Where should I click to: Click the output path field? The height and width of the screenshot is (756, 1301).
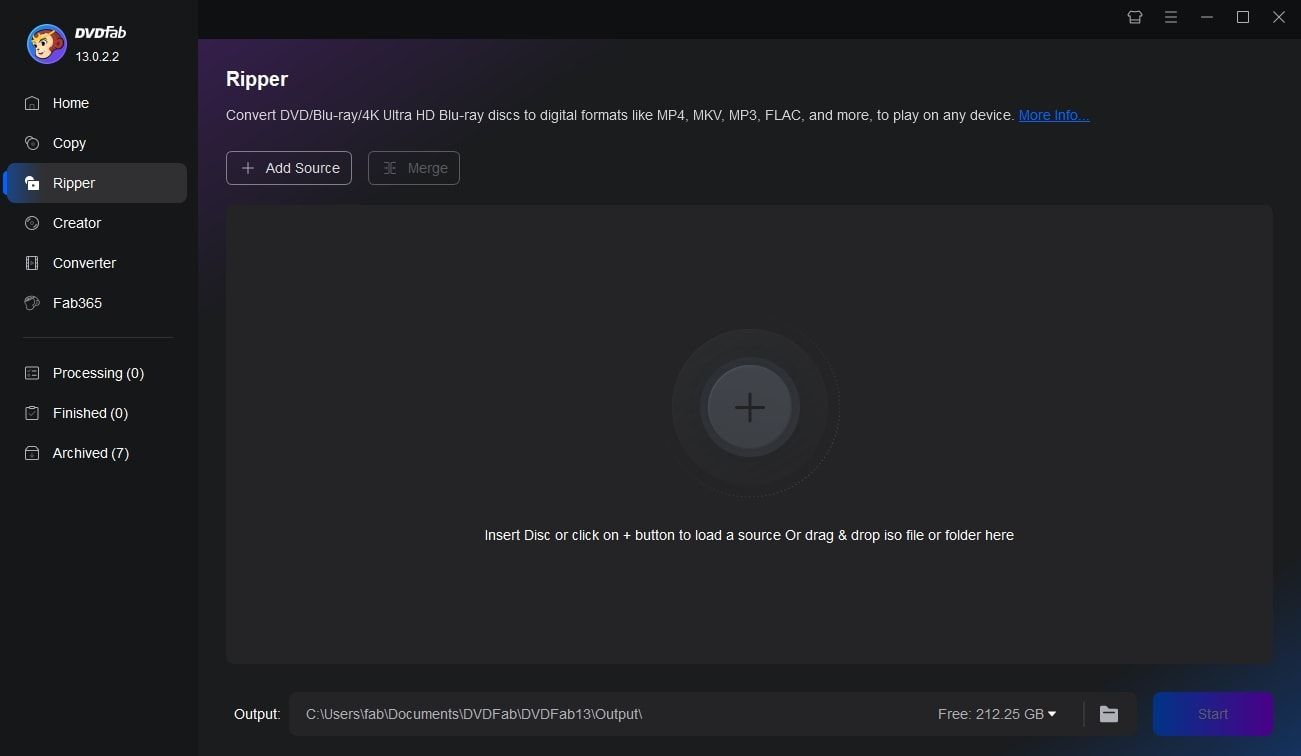[x=610, y=714]
